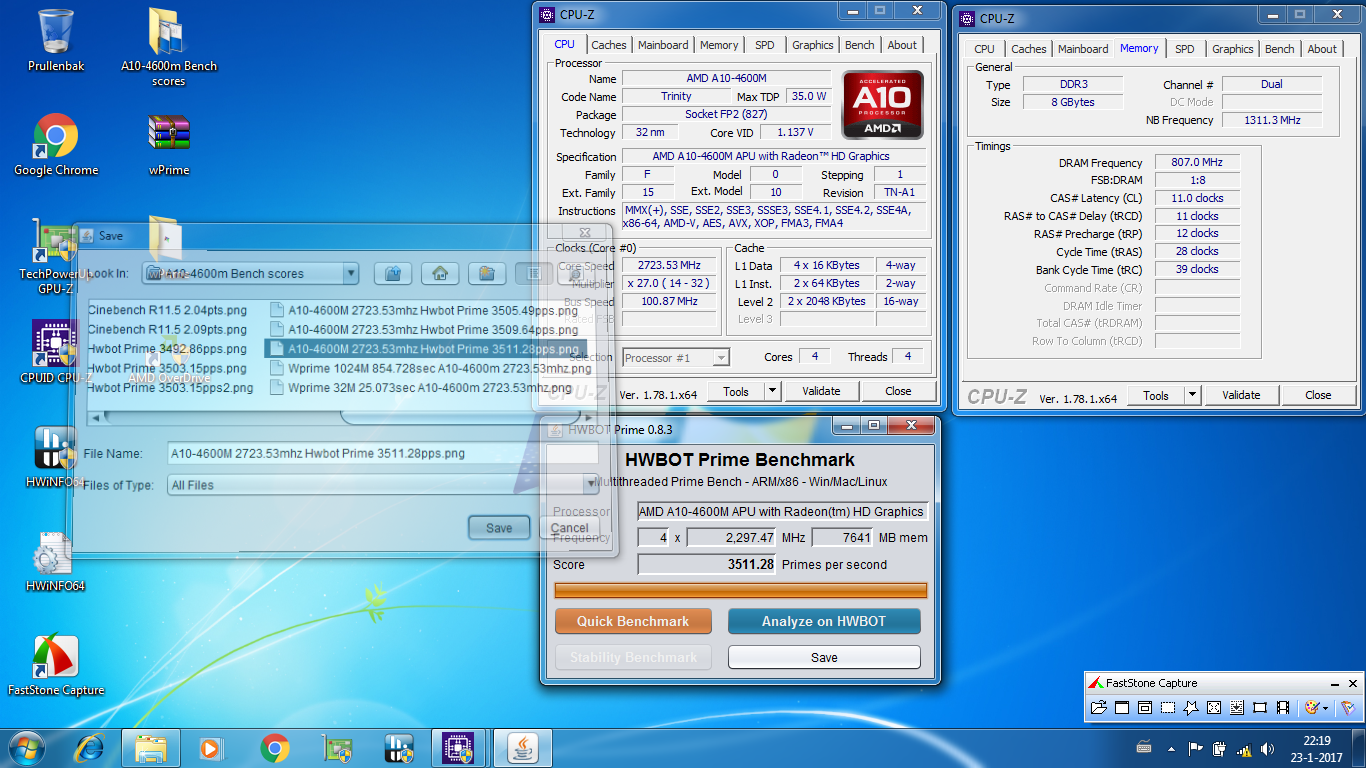Open Look In folder dropdown
This screenshot has width=1366, height=768.
pyautogui.click(x=250, y=273)
